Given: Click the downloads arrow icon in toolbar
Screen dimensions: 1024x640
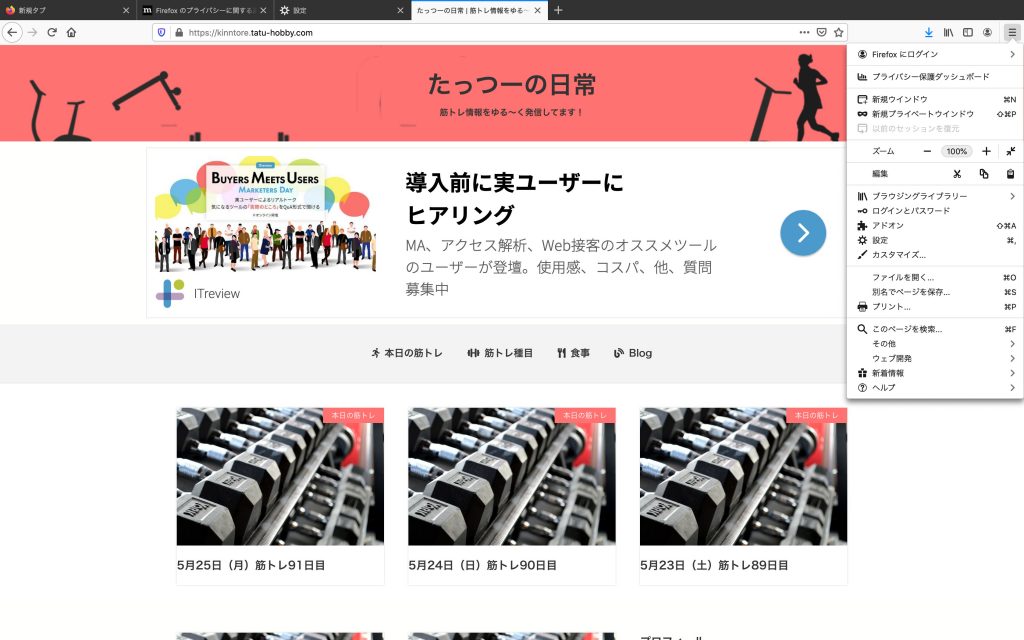Looking at the screenshot, I should tap(929, 32).
